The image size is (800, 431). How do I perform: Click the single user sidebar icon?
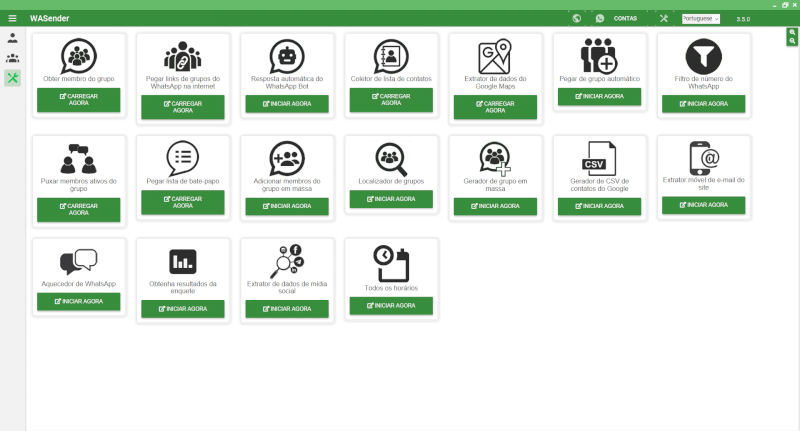click(12, 38)
